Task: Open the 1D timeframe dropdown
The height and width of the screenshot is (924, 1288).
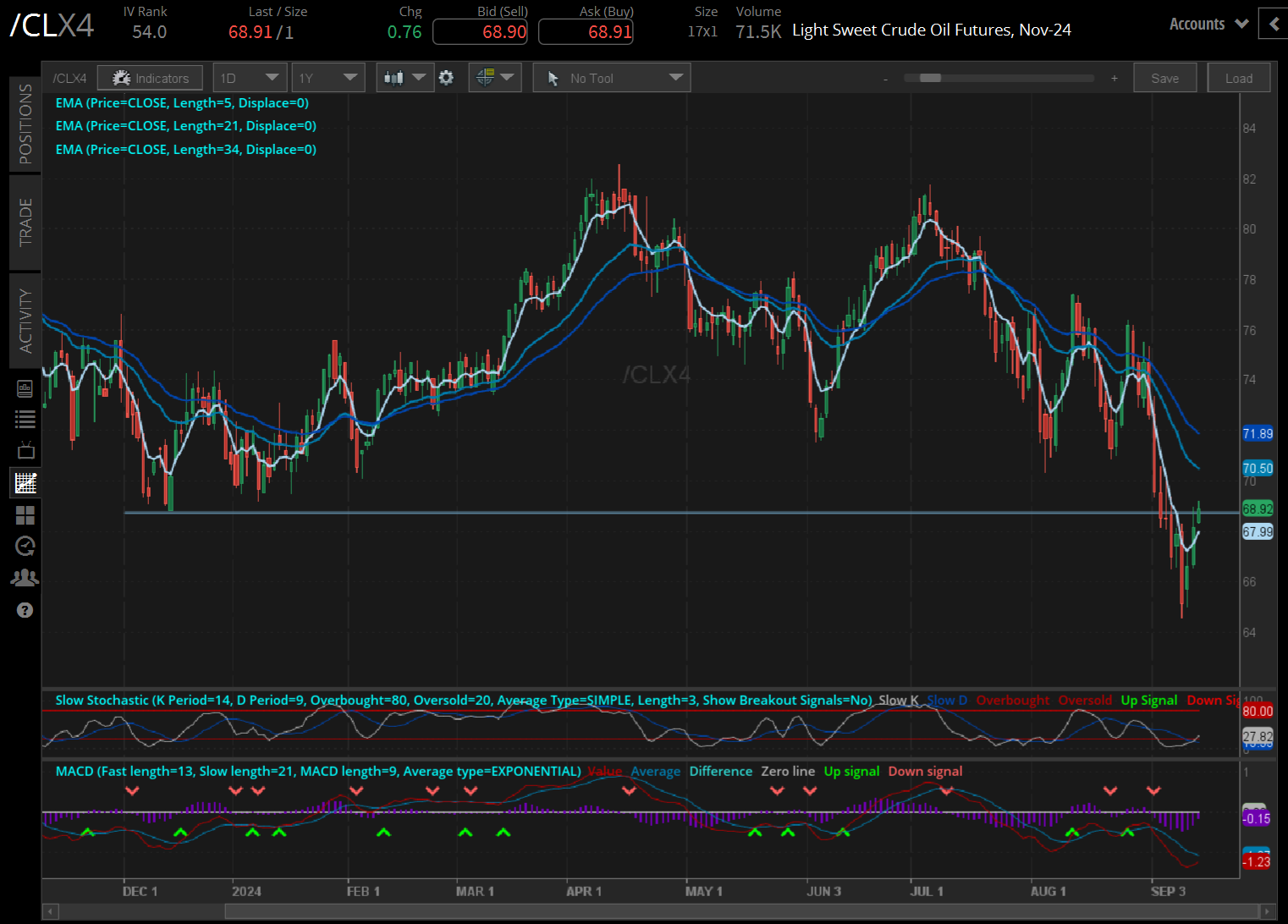Action: click(250, 77)
